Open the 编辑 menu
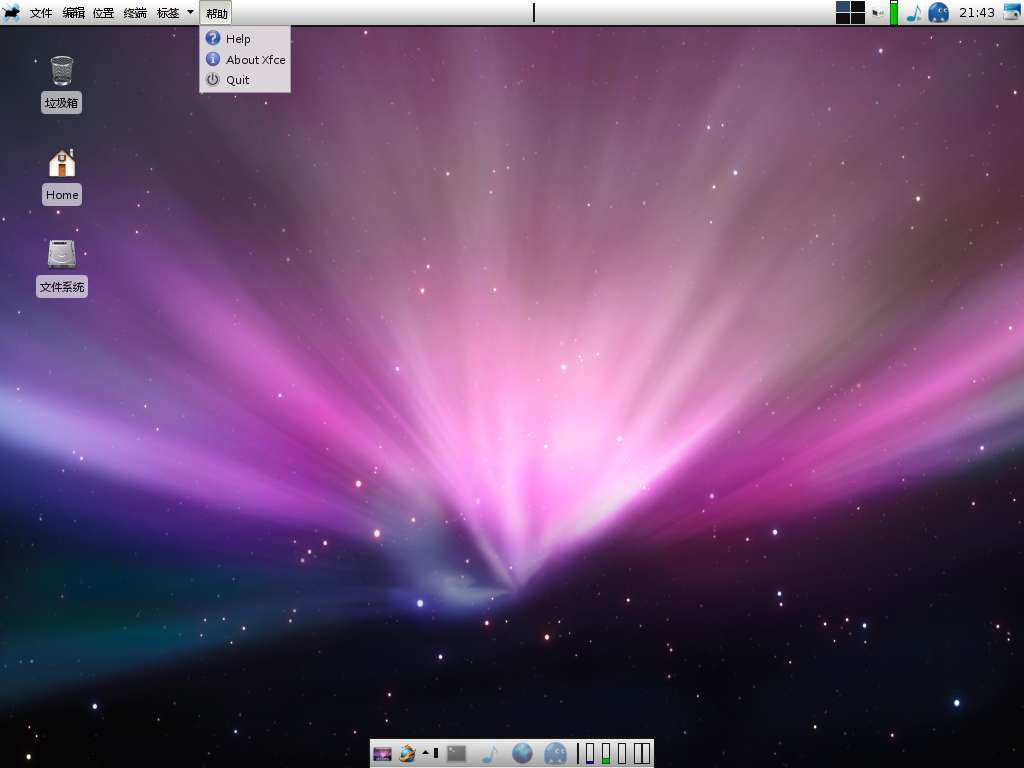 (x=73, y=13)
